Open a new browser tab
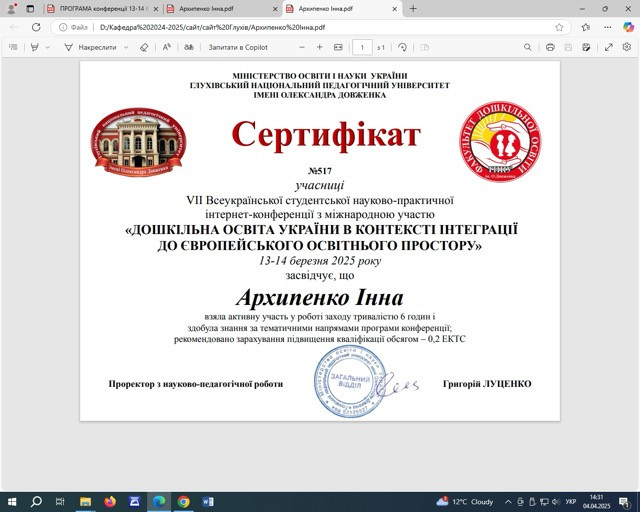Screen dimensions: 640x512 (x=413, y=9)
